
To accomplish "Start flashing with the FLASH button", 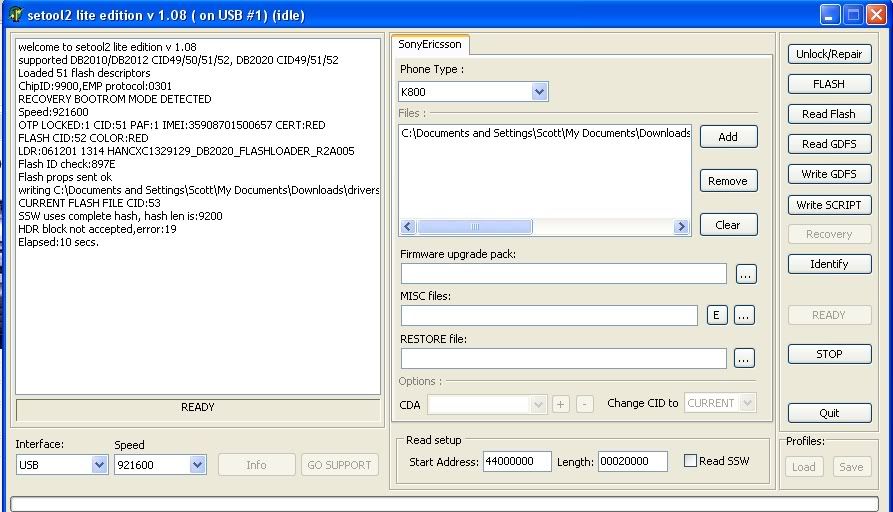I will coord(829,84).
